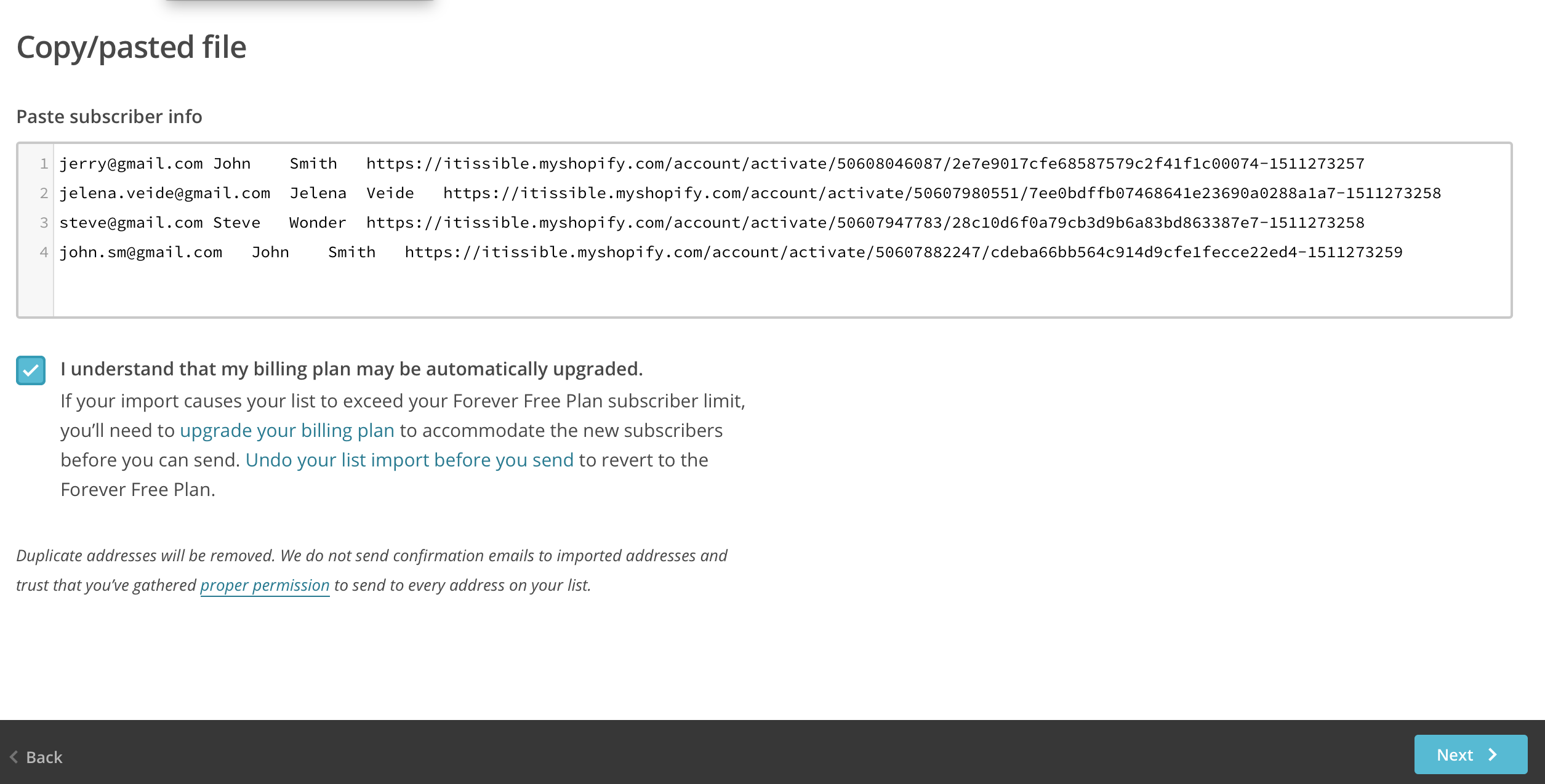1545x784 pixels.
Task: Place cursor on jerry@gmail.com email text
Action: click(x=130, y=164)
